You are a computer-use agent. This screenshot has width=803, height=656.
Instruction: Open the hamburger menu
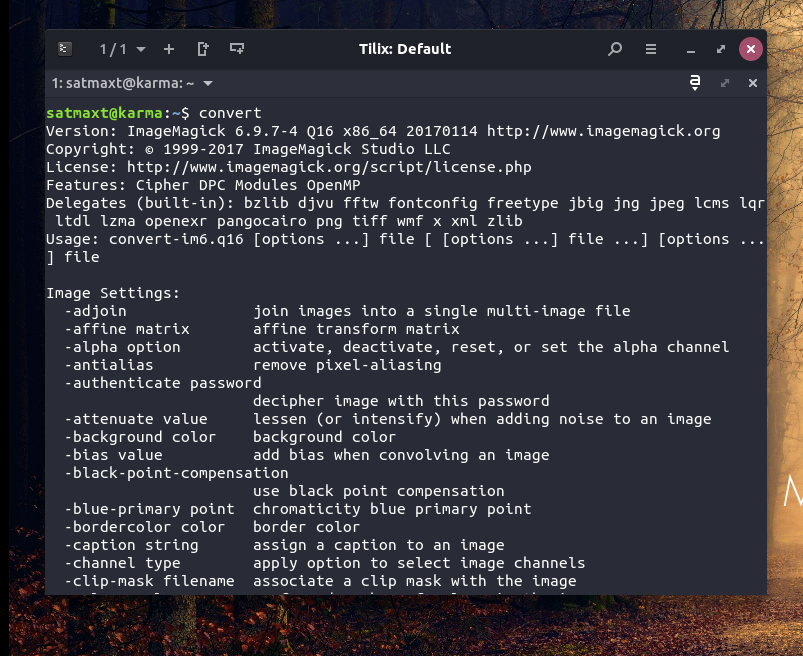pyautogui.click(x=649, y=48)
